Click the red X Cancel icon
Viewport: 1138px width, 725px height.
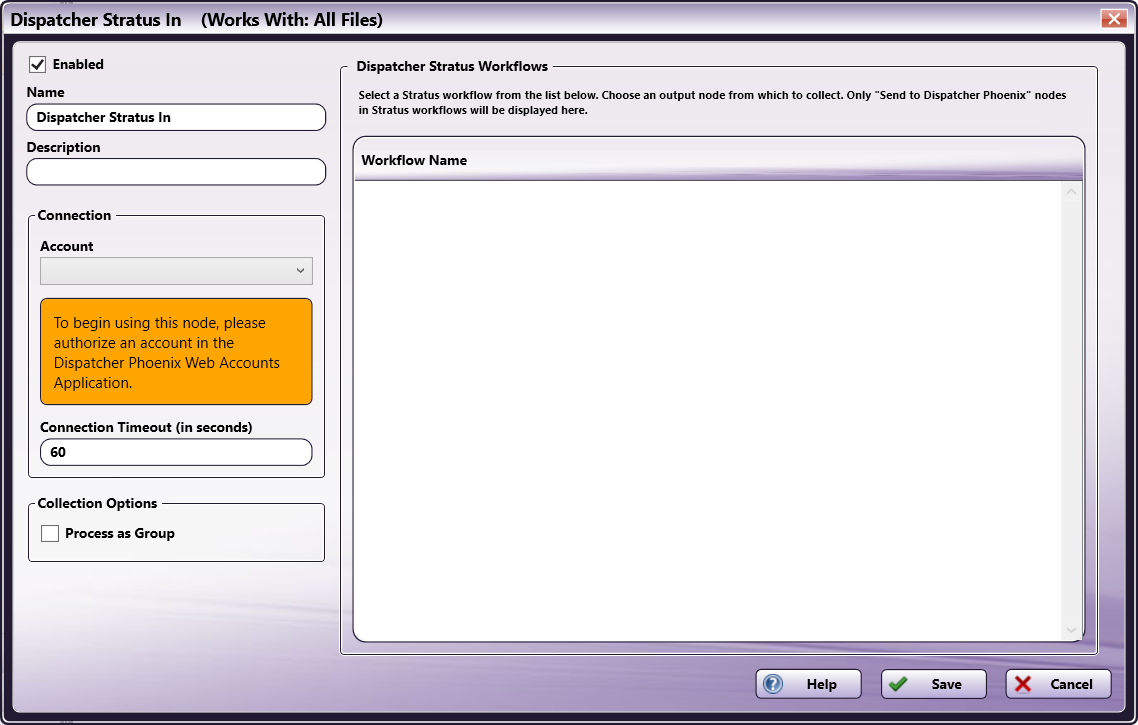pyautogui.click(x=1023, y=684)
